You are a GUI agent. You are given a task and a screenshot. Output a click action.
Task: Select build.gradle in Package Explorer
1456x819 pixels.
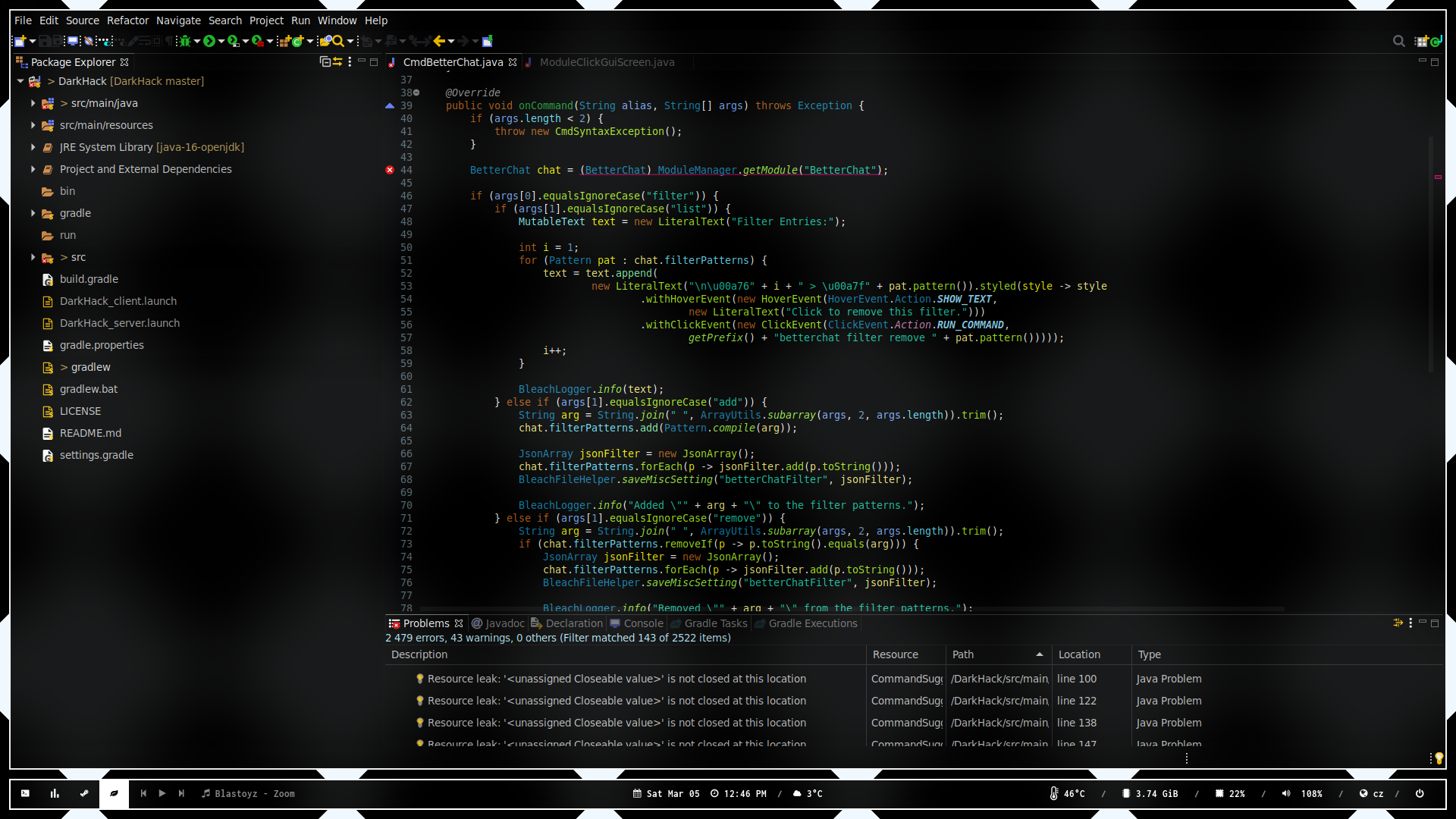coord(89,279)
